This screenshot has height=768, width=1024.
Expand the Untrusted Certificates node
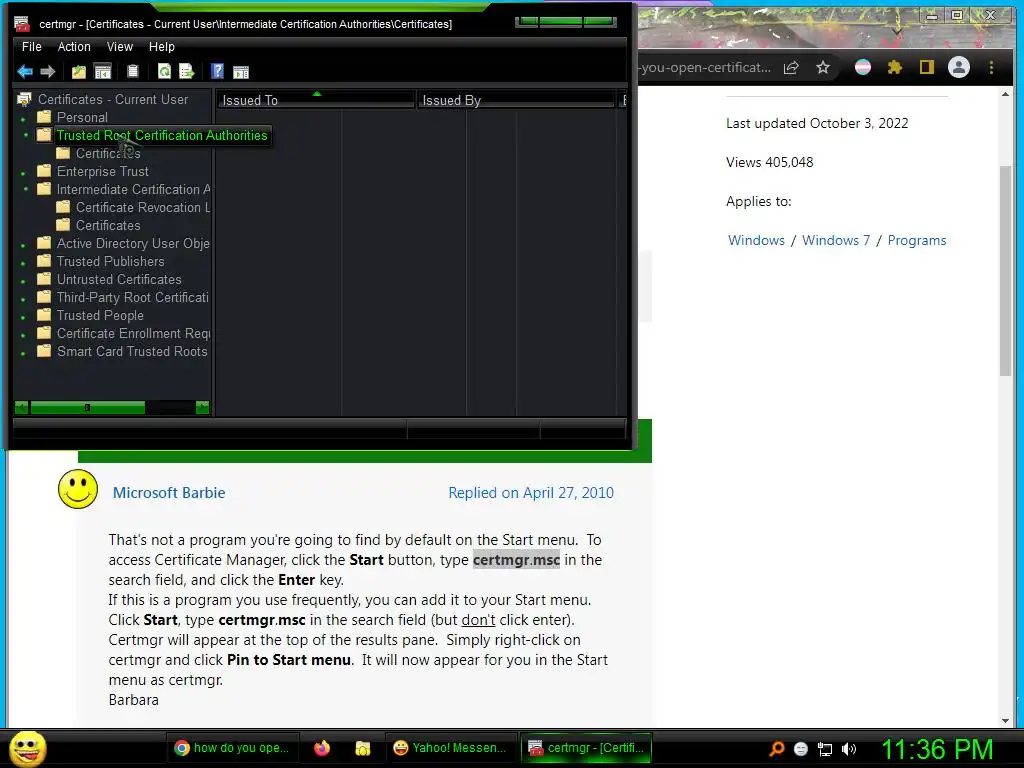[24, 281]
